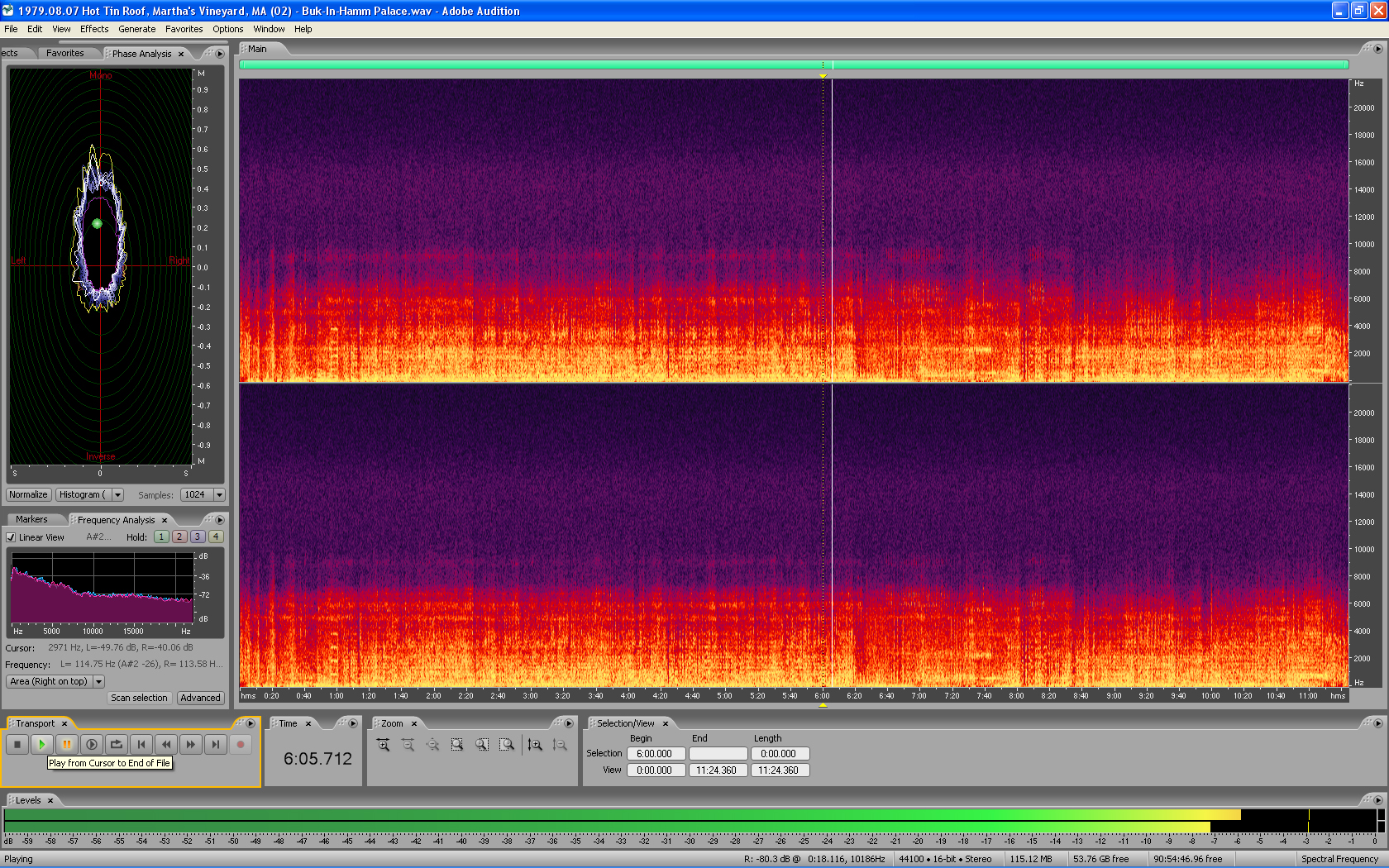Go to end or next marker
1389x868 pixels.
click(x=216, y=744)
